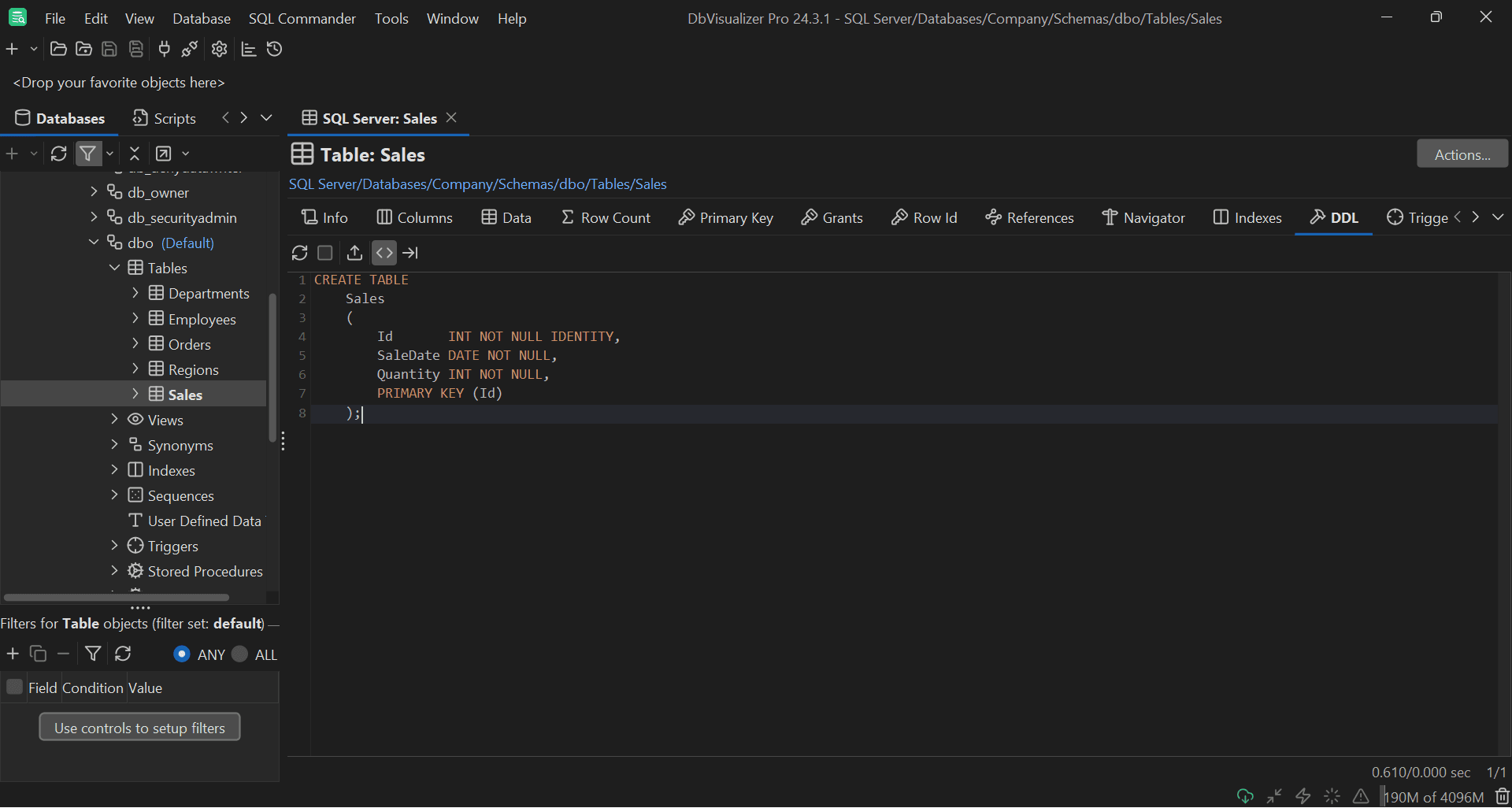Open the action log history icon
The image size is (1512, 808).
[x=274, y=49]
